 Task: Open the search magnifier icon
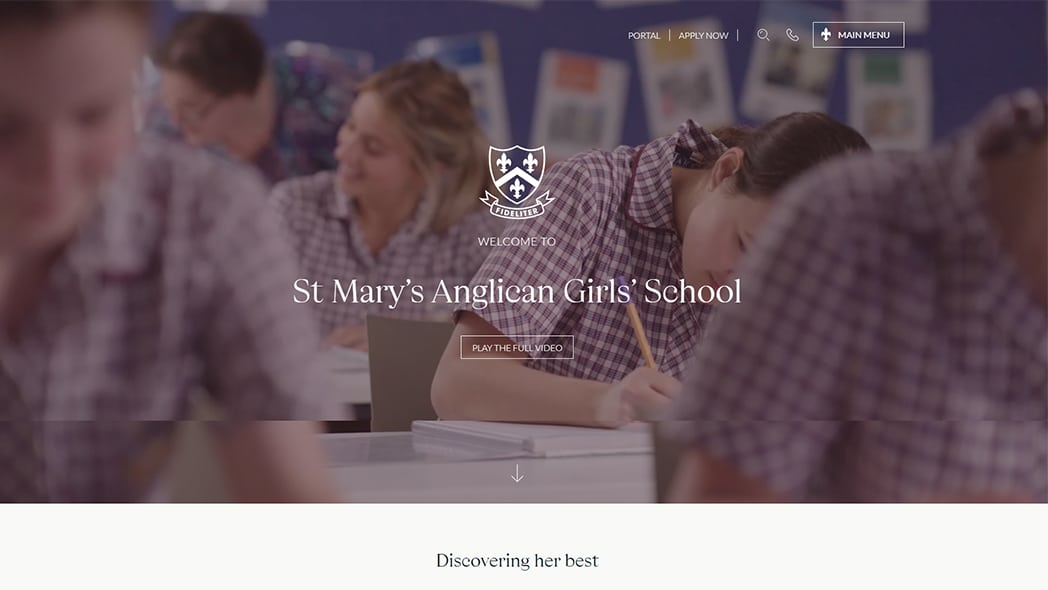pyautogui.click(x=763, y=35)
